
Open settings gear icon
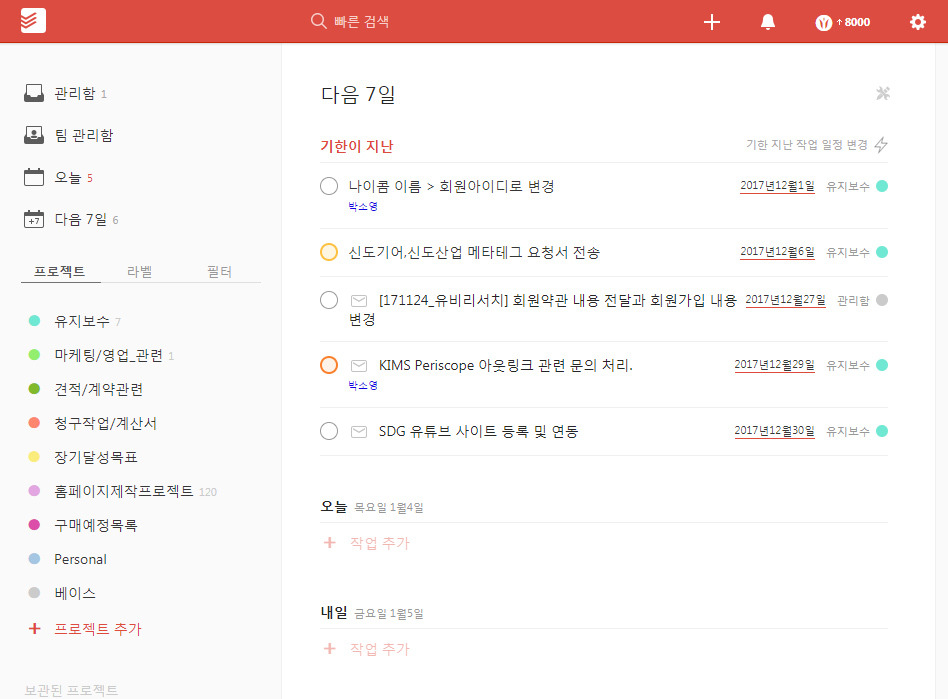coord(918,22)
